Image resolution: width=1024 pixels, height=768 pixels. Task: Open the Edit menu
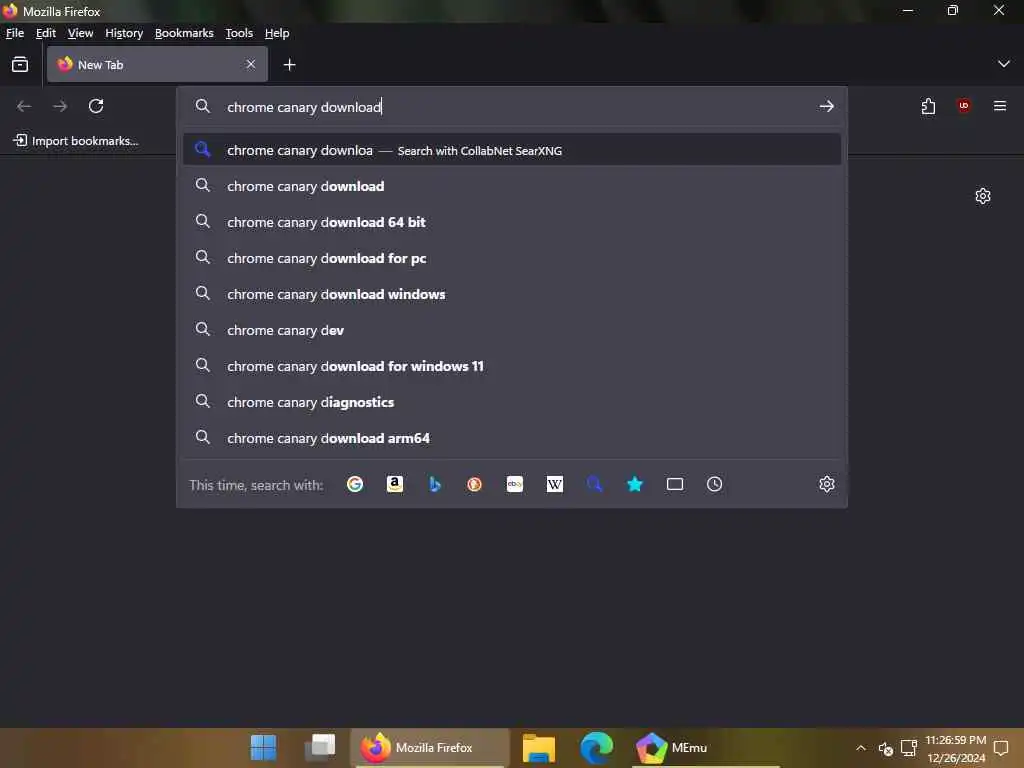[46, 33]
